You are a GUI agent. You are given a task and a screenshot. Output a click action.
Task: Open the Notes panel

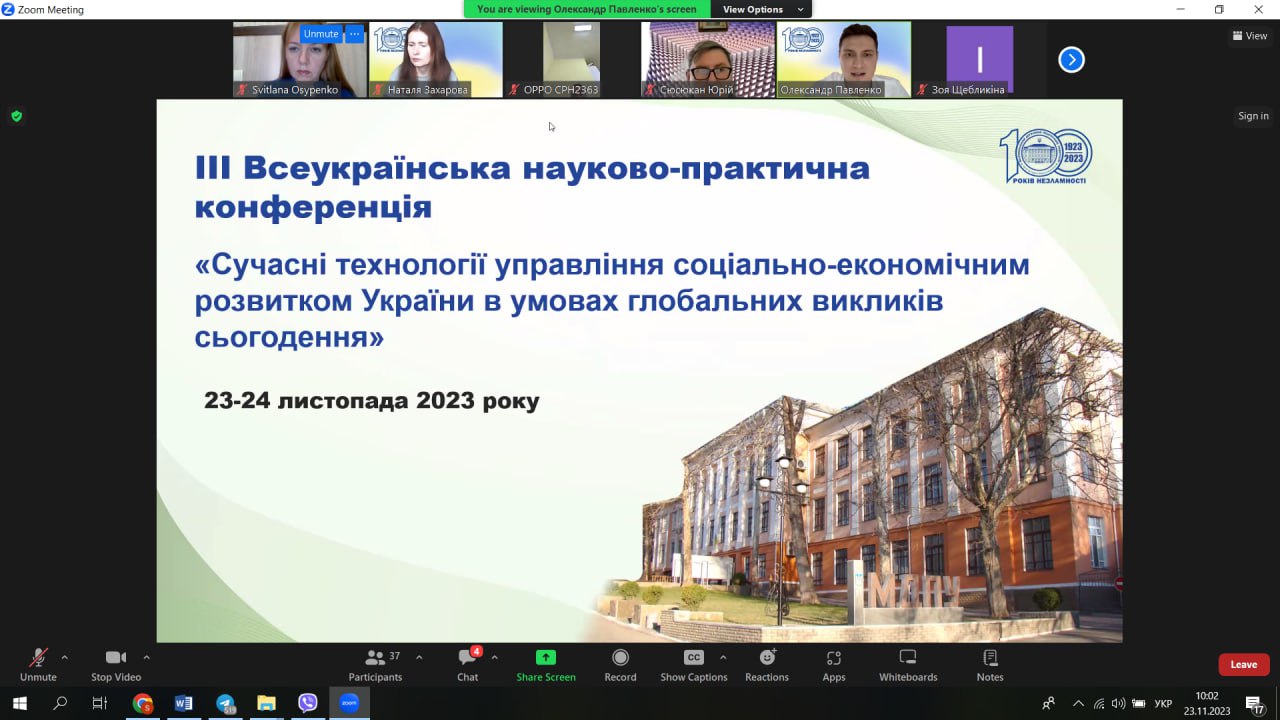[x=990, y=664]
